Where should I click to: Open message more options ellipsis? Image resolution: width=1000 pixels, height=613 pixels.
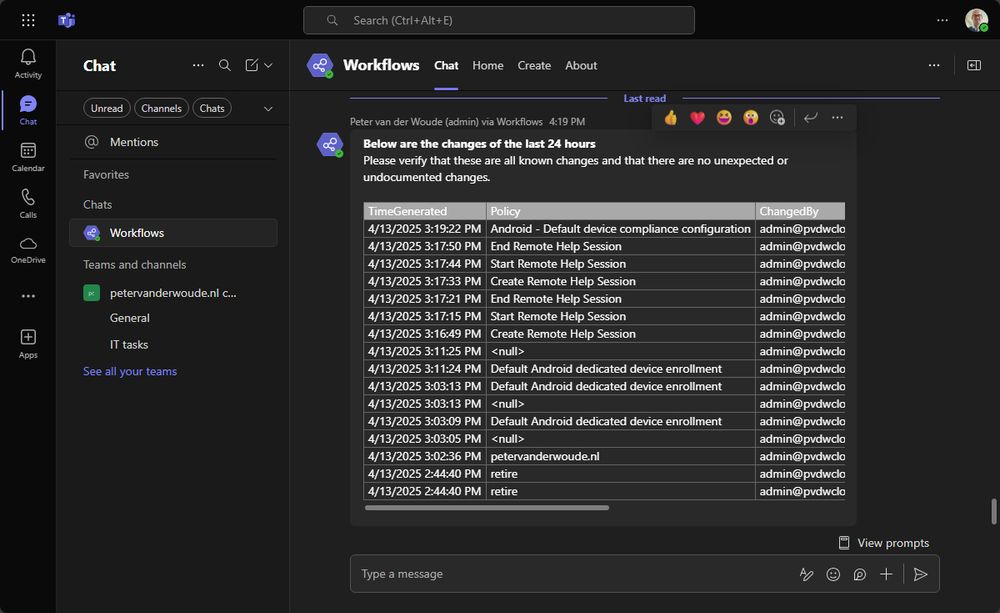(837, 117)
